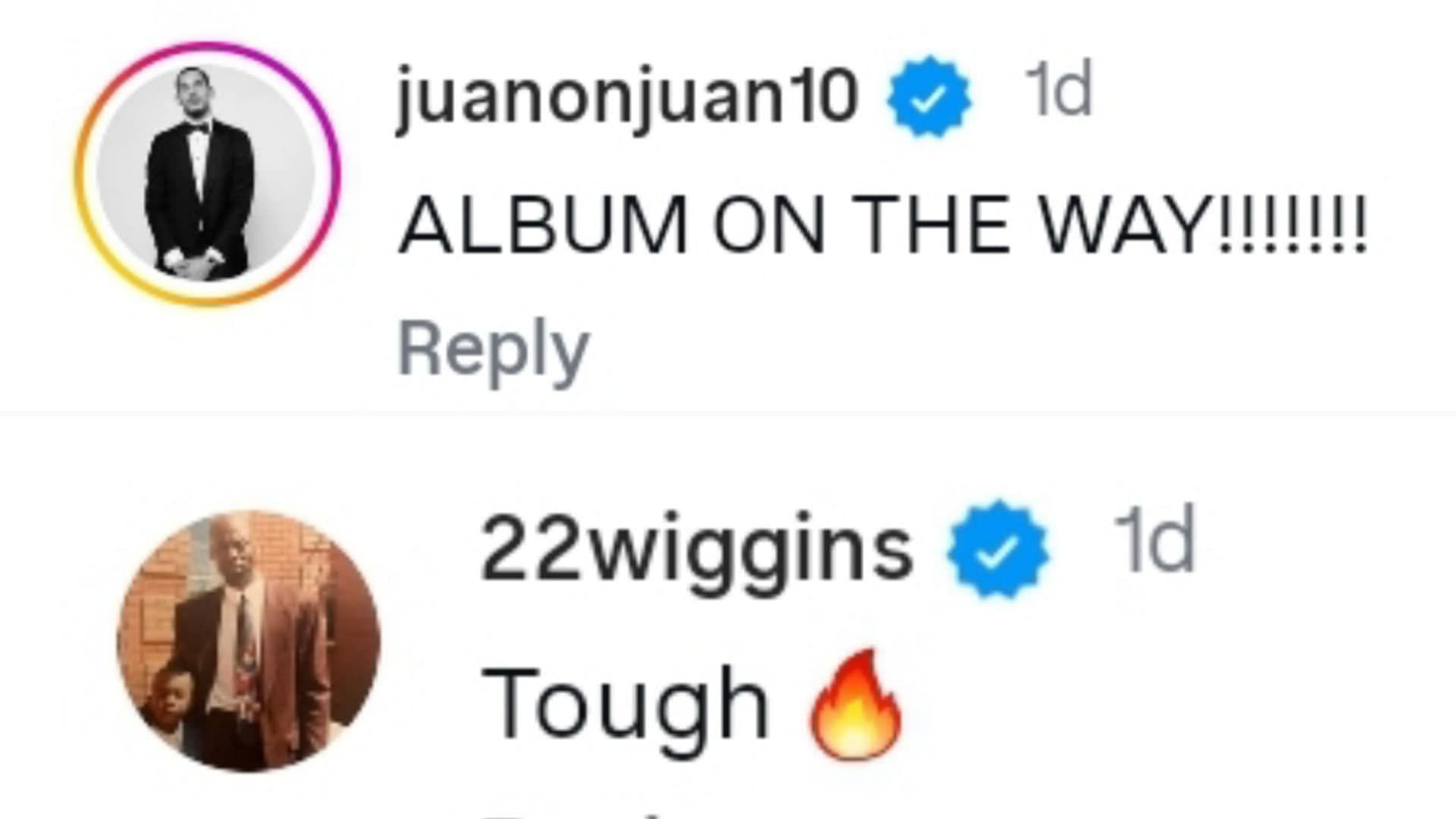Click the verified badge beside 22wiggins
The height and width of the screenshot is (819, 1456).
point(998,549)
